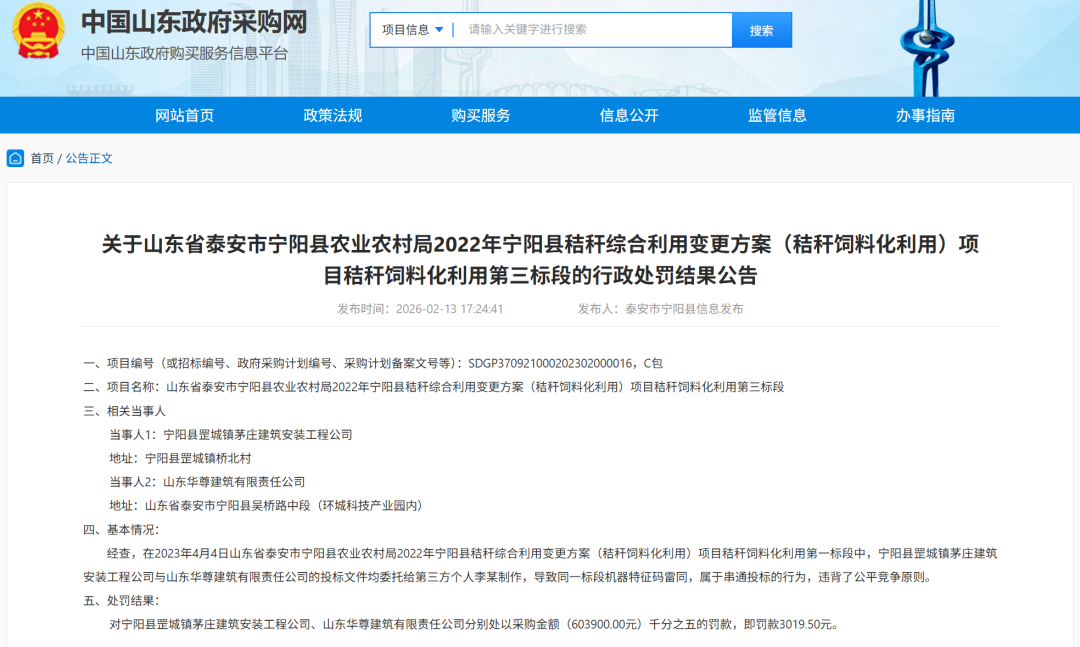Navigate to the 监管信息 section
The image size is (1080, 647).
tap(777, 115)
